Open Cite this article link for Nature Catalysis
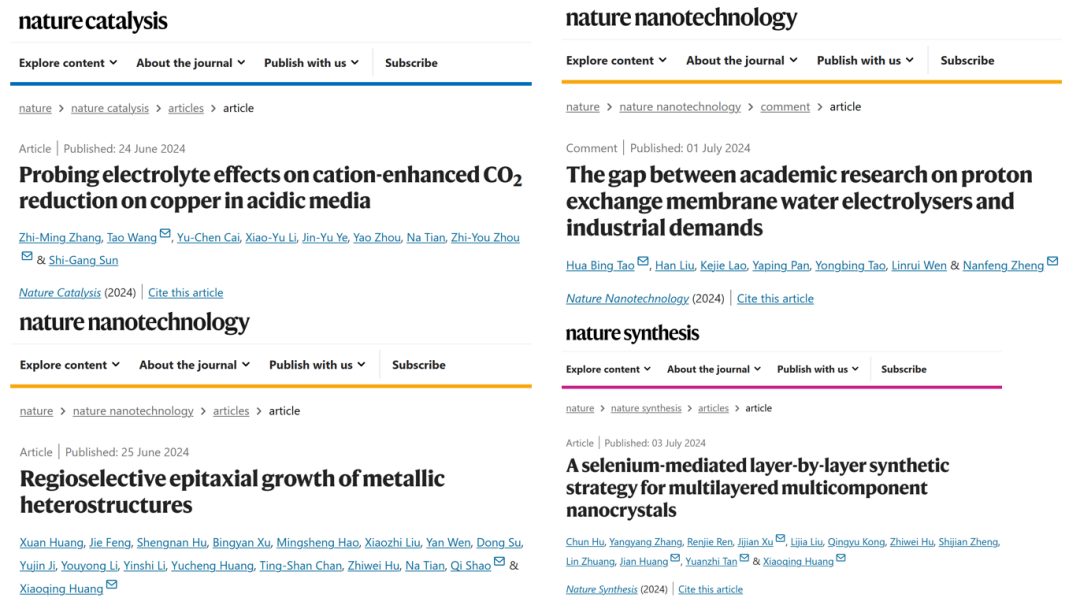Viewport: 1080px width, 609px height. pyautogui.click(x=185, y=293)
